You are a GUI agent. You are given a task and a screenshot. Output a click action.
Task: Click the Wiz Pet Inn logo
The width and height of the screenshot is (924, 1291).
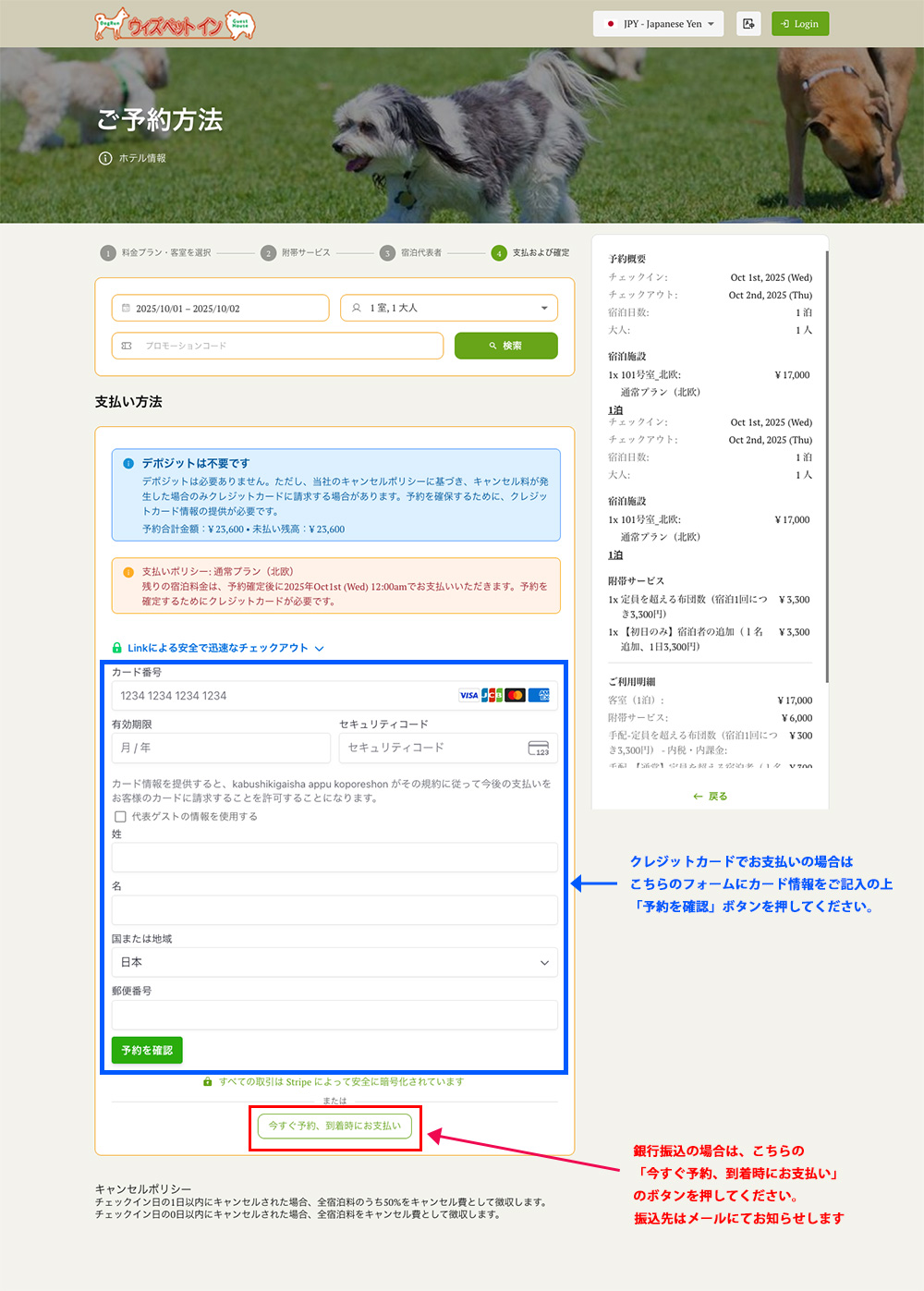click(175, 25)
